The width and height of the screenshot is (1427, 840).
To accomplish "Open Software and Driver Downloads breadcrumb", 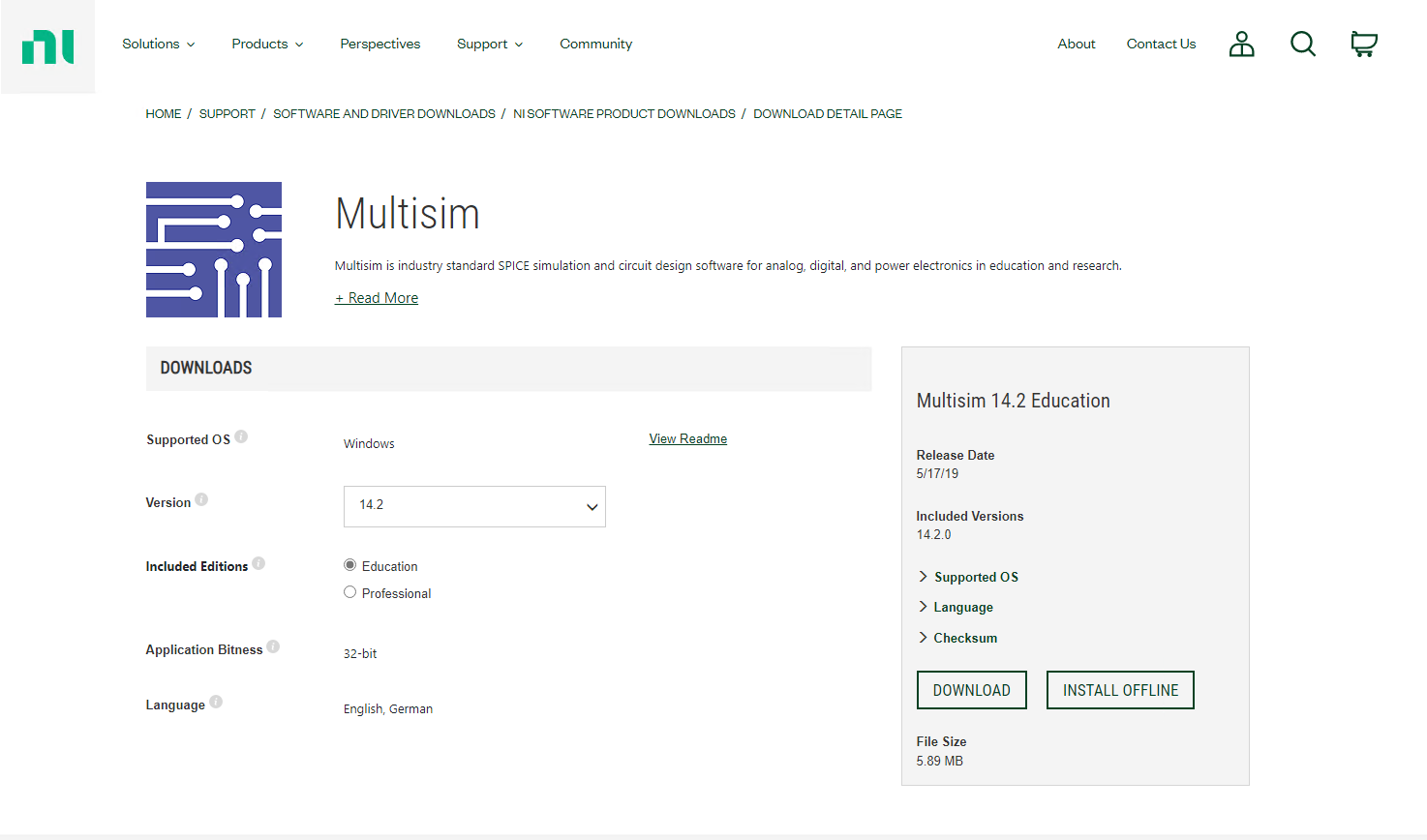I will pos(384,113).
